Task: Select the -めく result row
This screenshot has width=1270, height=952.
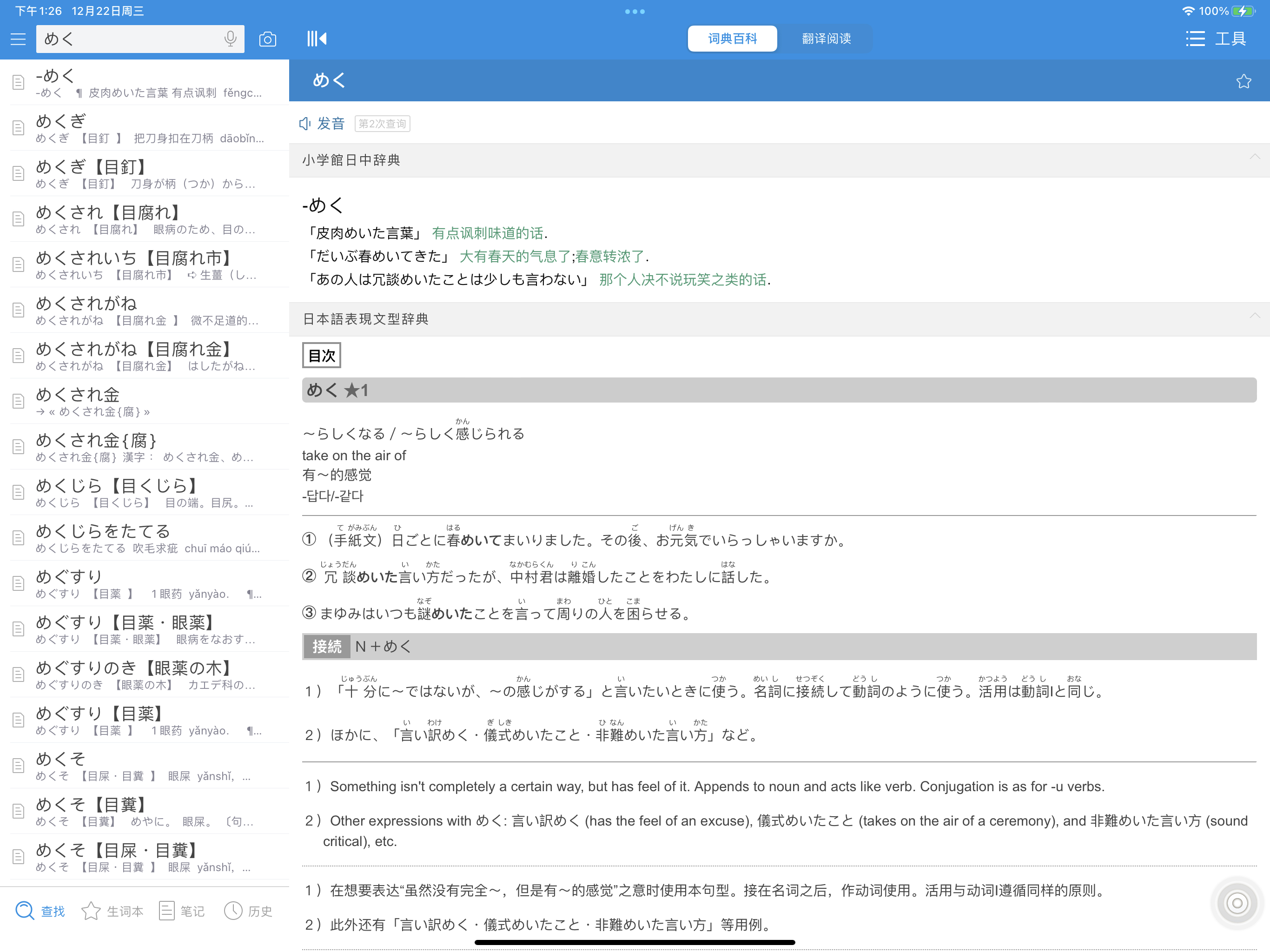Action: pyautogui.click(x=145, y=83)
